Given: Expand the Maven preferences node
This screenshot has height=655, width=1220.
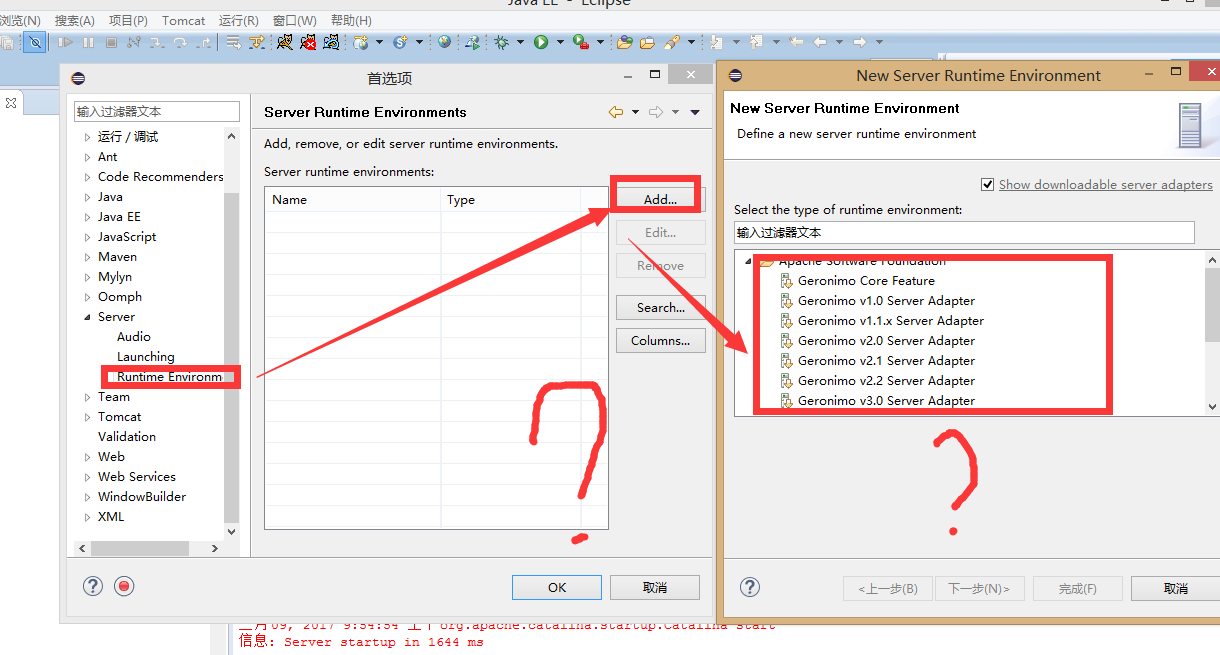Looking at the screenshot, I should 88,257.
